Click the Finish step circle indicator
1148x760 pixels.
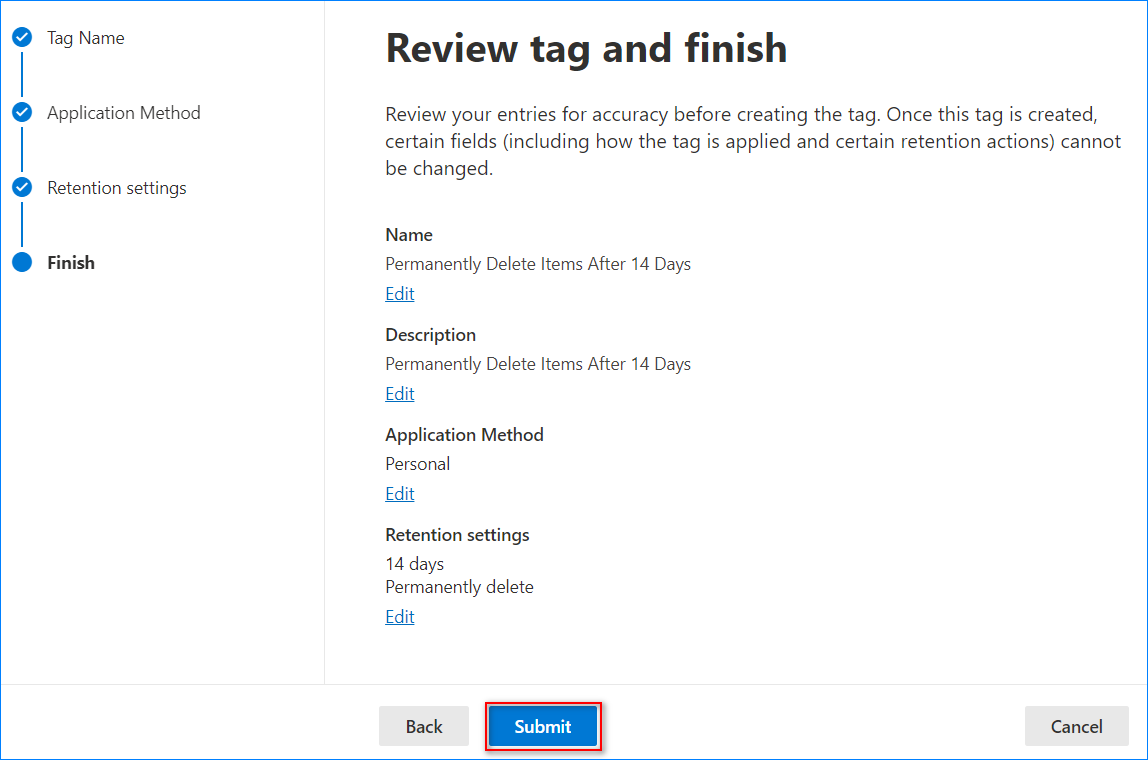coord(22,263)
